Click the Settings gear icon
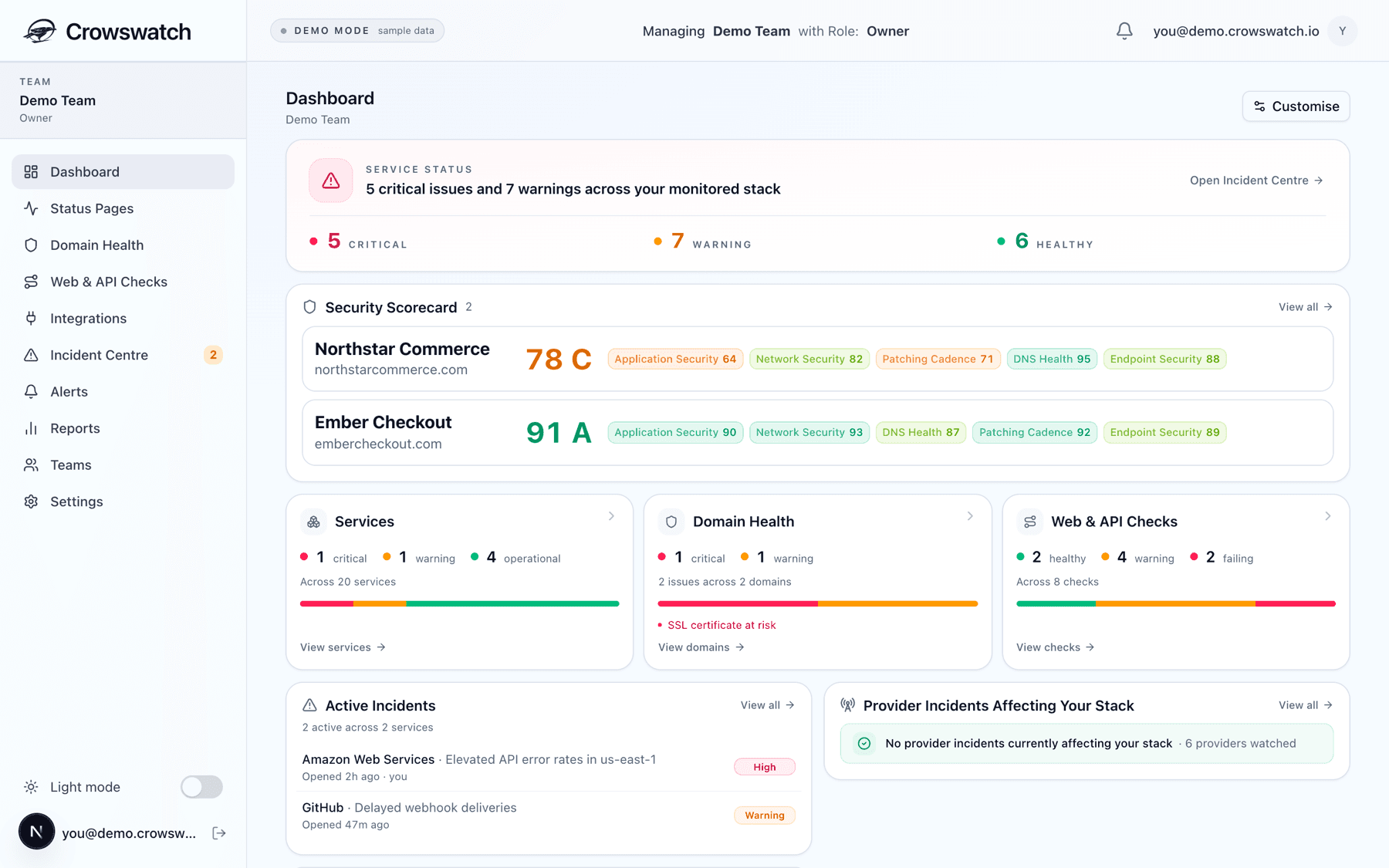The height and width of the screenshot is (868, 1389). point(31,502)
